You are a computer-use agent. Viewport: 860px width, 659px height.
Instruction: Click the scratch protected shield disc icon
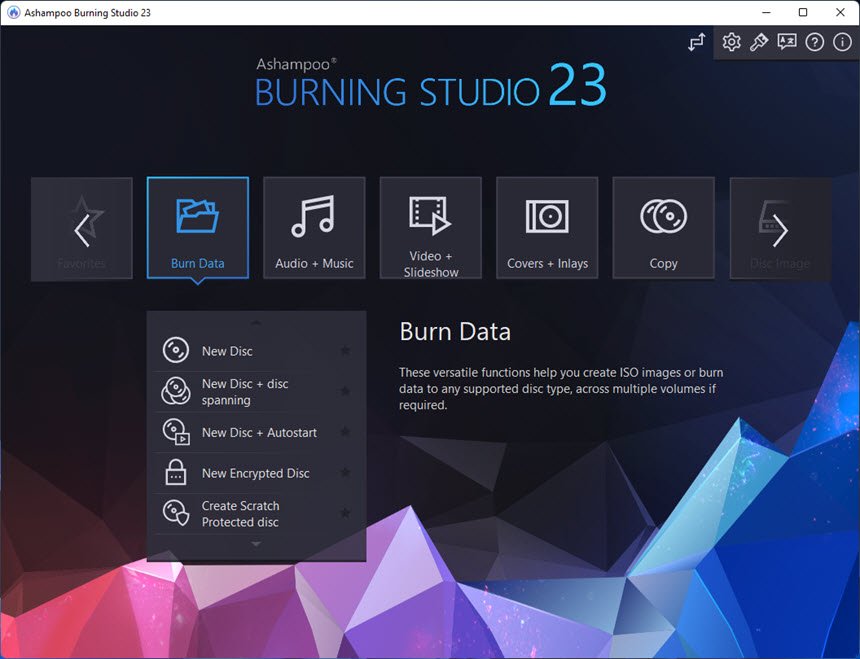(176, 513)
